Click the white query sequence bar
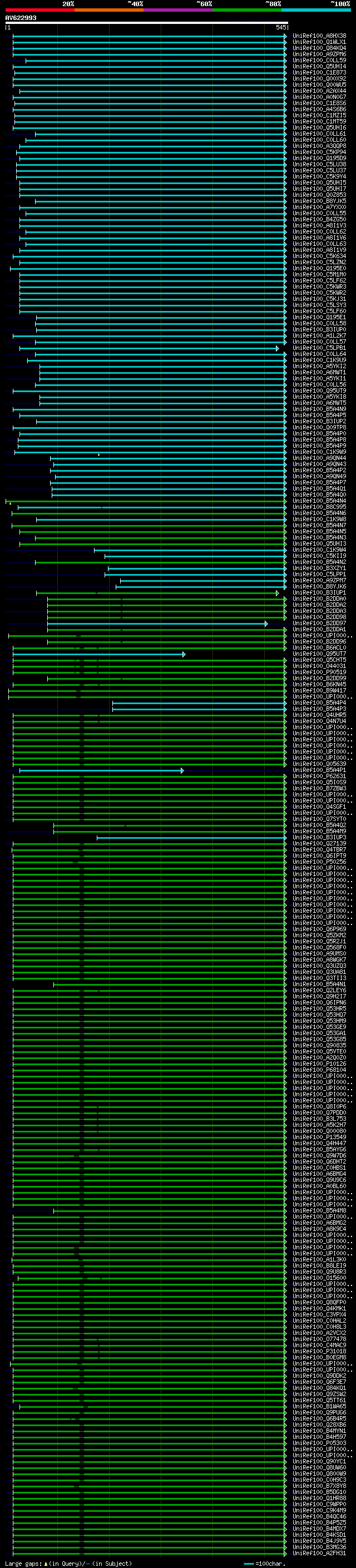 pos(147,22)
